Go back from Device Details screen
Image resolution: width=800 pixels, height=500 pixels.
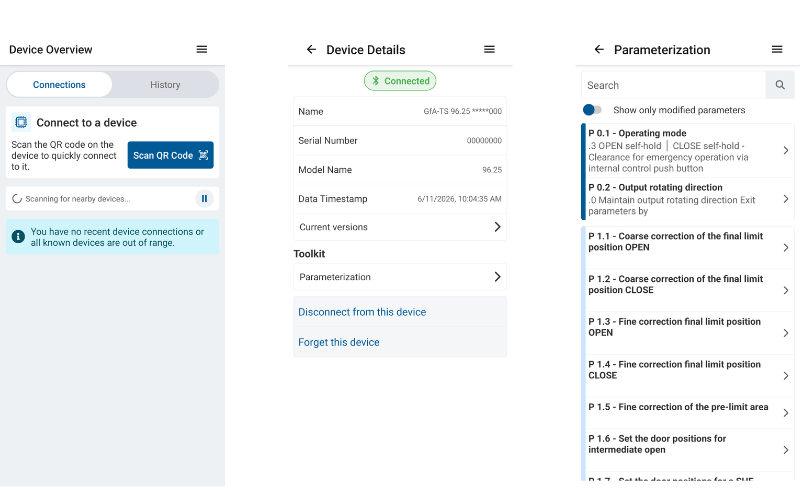[311, 49]
